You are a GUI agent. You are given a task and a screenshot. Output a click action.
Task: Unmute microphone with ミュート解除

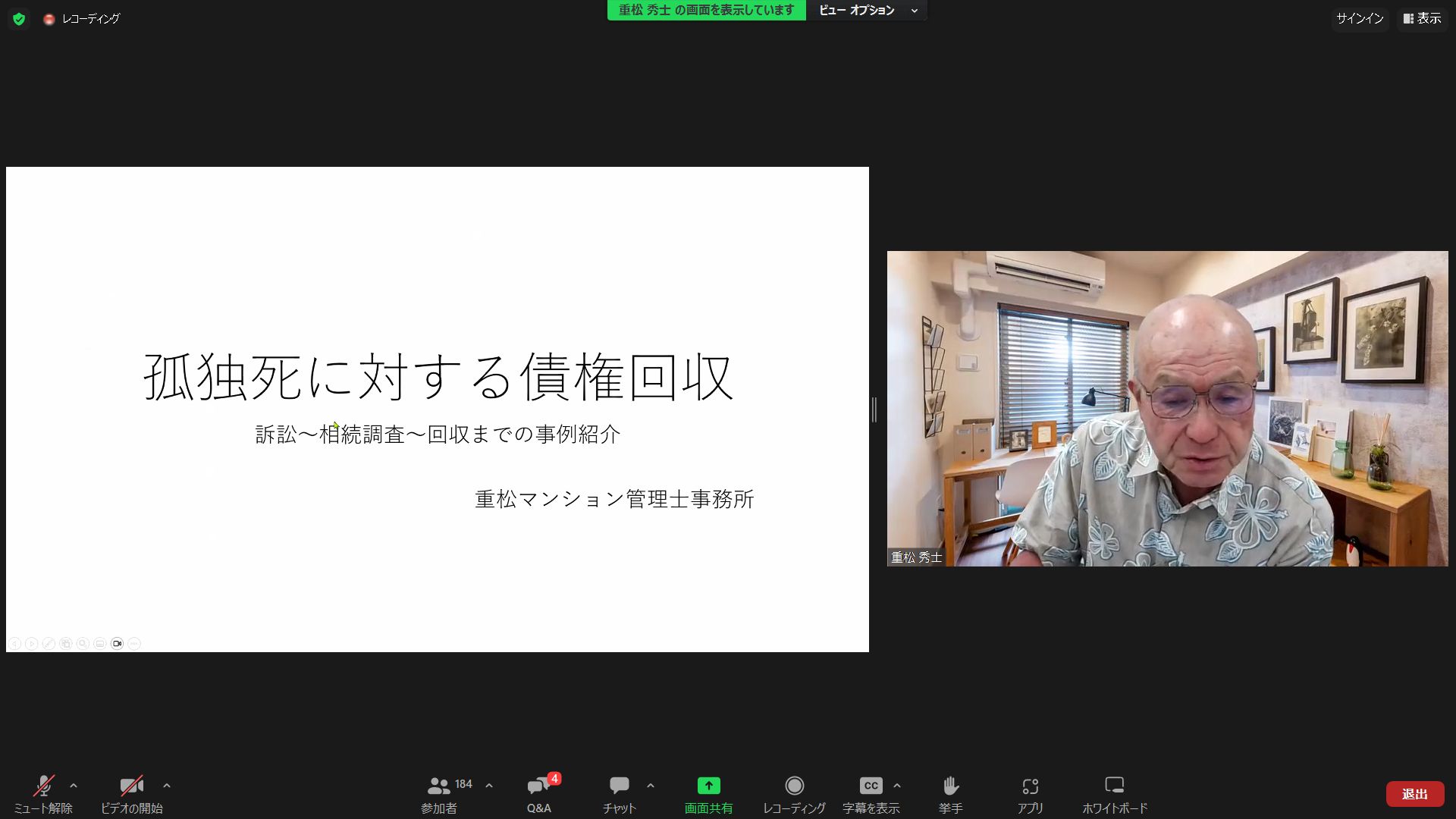43,794
